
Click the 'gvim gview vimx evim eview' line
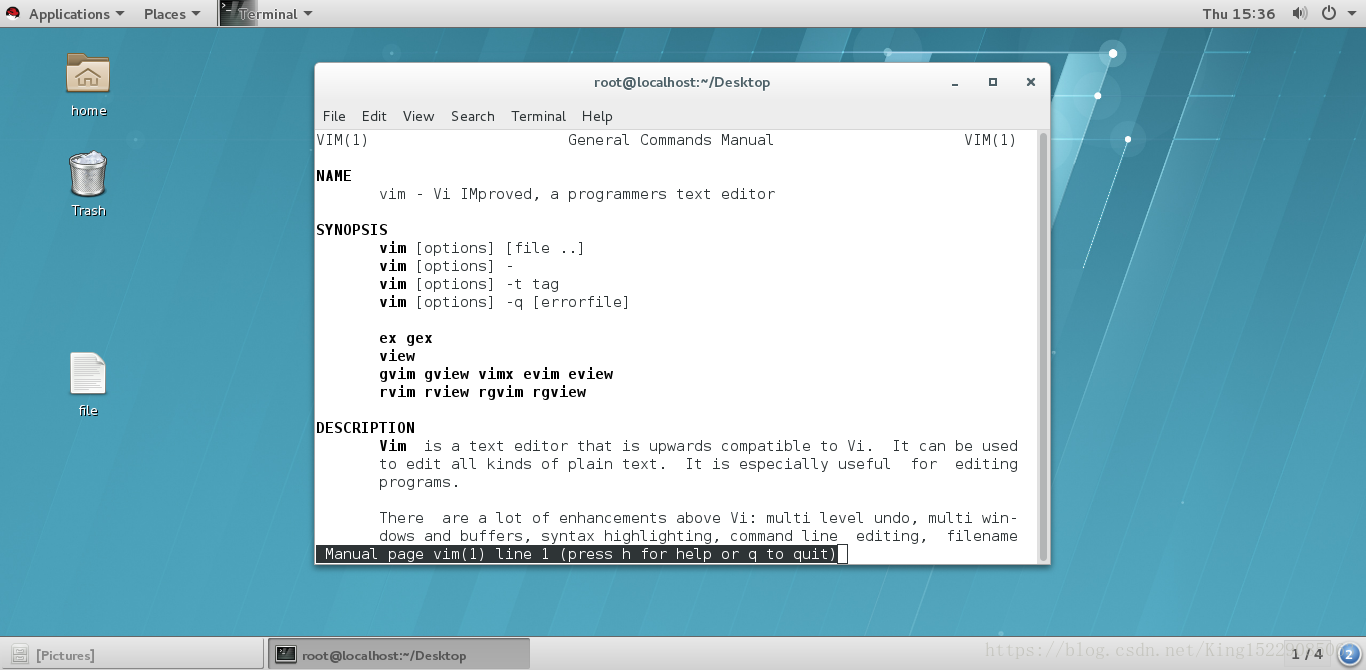click(496, 374)
